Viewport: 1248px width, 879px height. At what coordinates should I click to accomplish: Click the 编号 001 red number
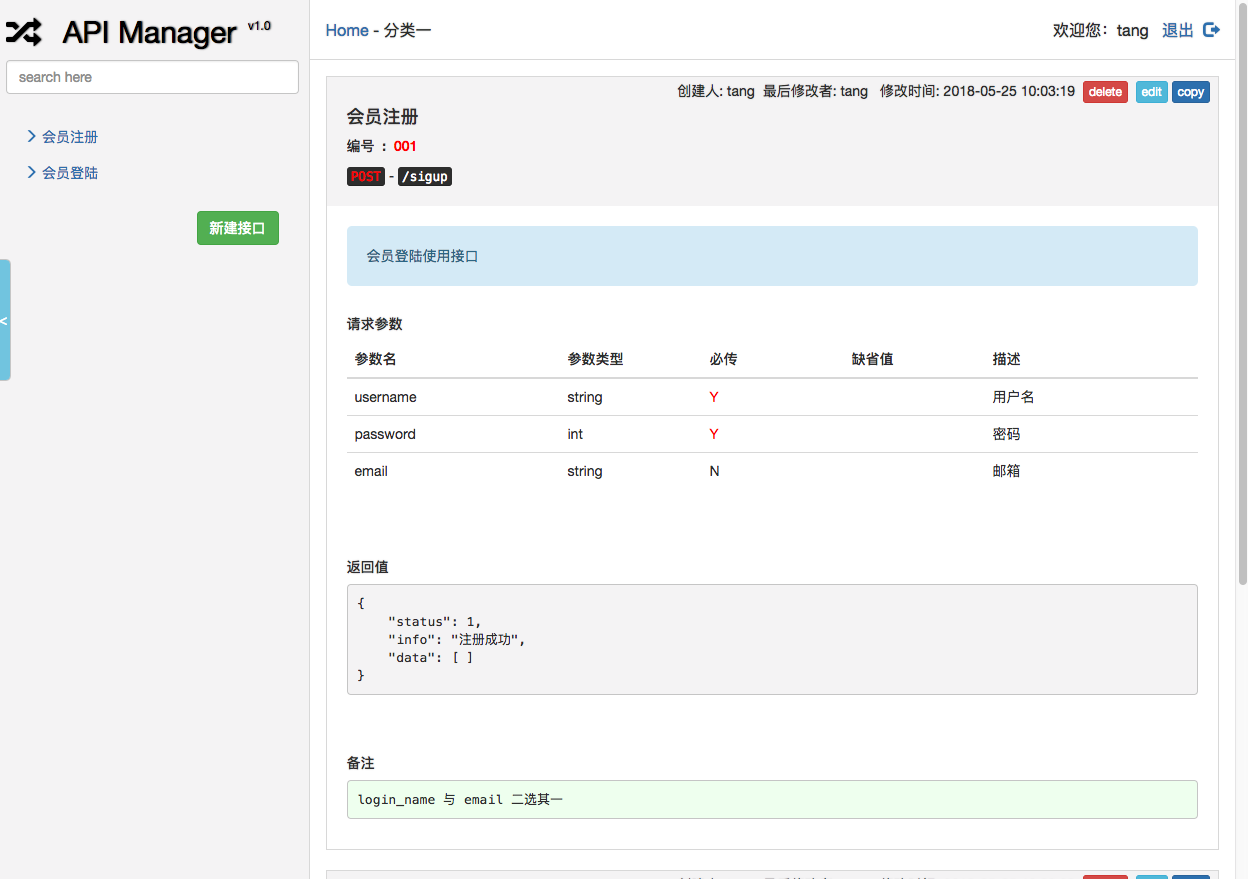point(405,146)
